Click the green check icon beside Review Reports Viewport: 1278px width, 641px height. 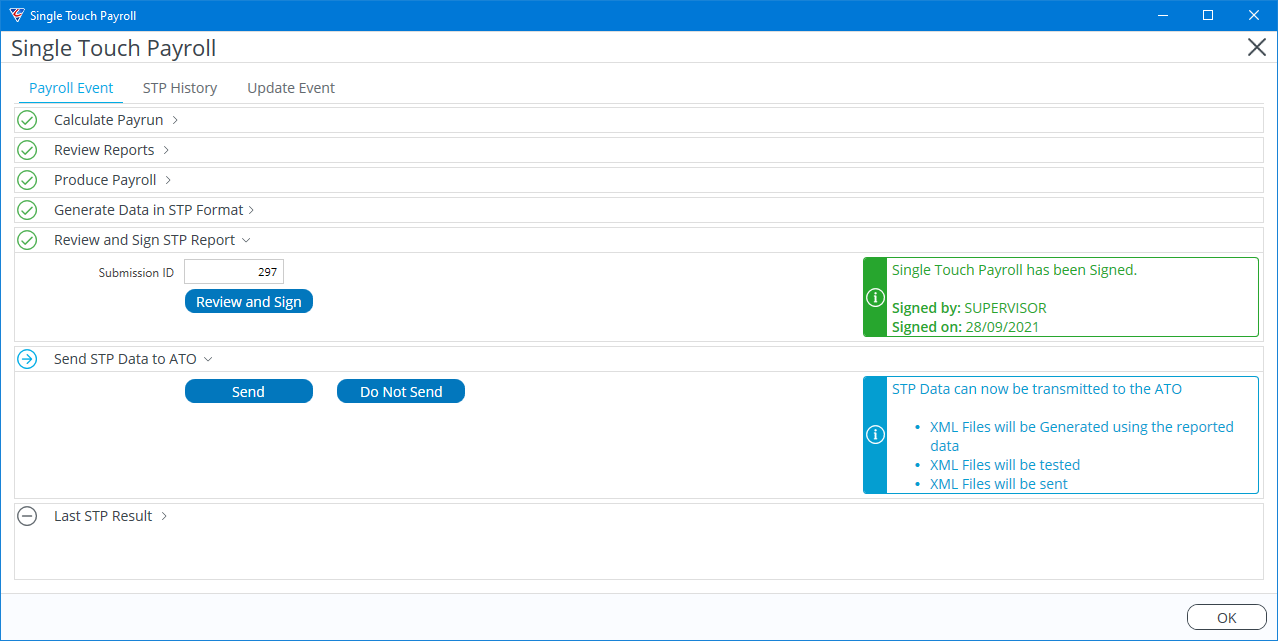27,150
